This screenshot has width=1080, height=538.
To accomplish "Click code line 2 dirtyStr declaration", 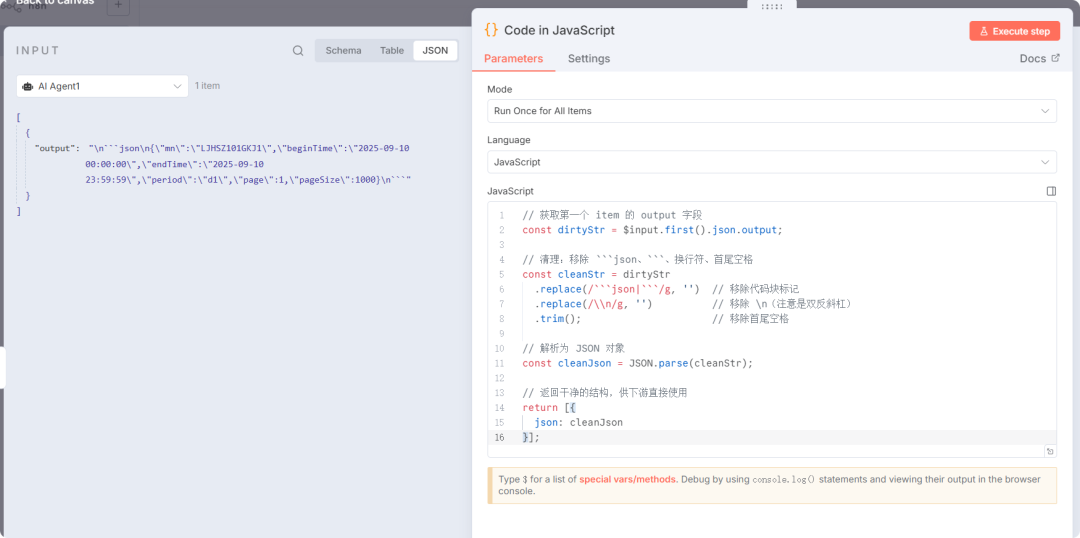I will (652, 229).
